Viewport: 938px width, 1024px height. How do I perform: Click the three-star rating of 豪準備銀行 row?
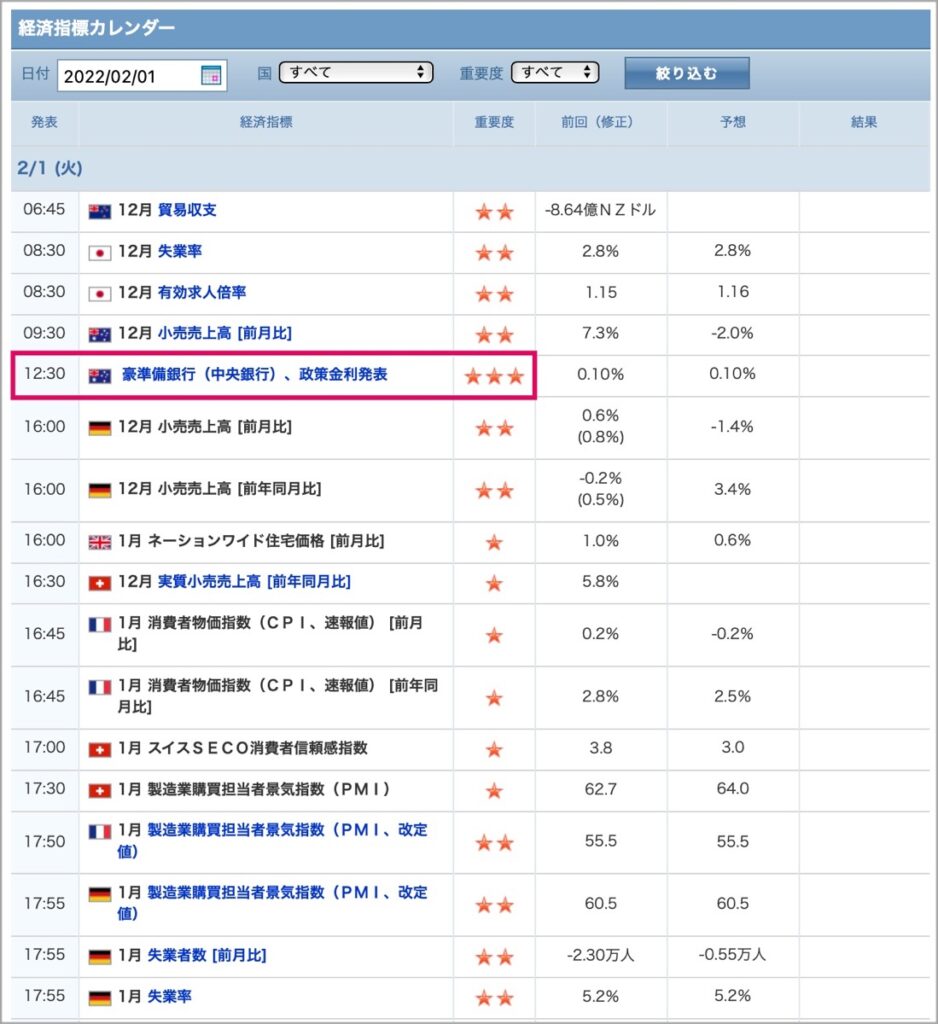click(x=494, y=376)
